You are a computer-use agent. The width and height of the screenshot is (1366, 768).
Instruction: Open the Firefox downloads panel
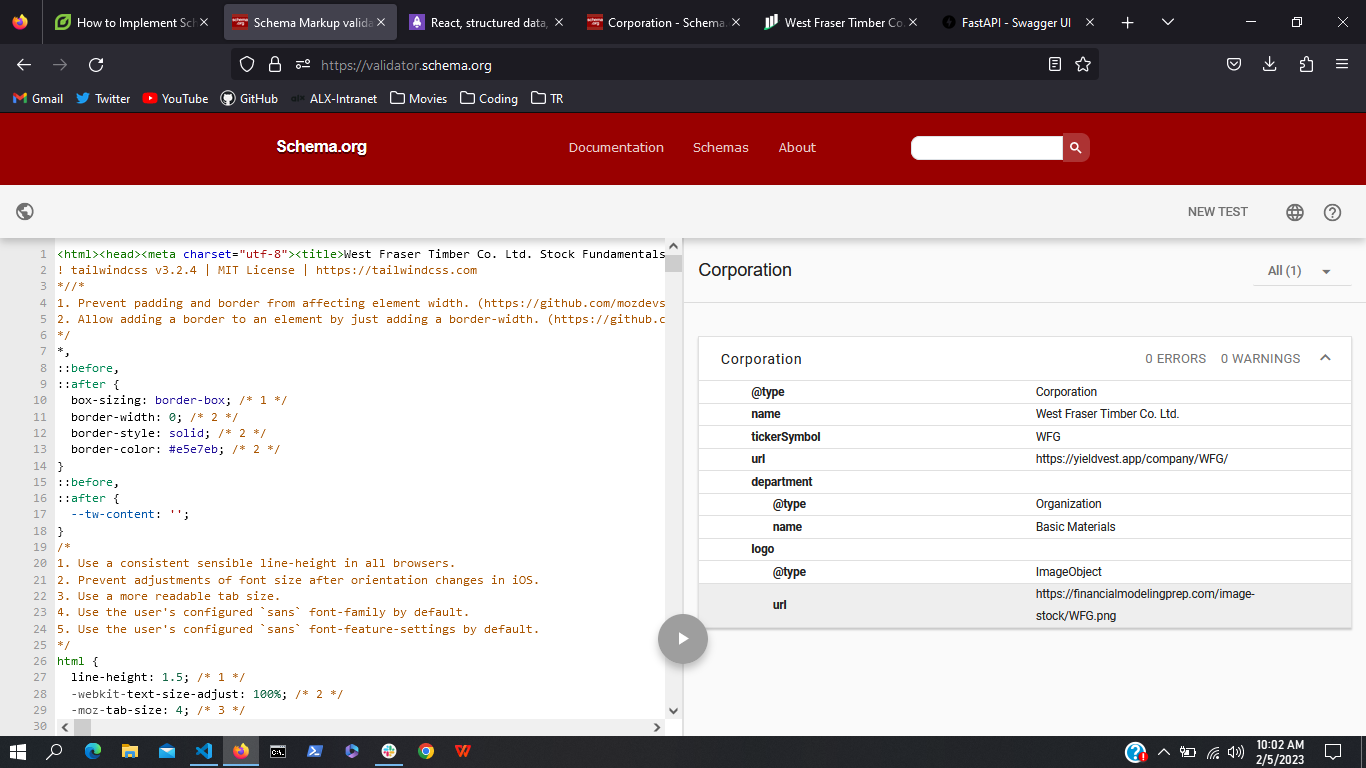click(1270, 64)
